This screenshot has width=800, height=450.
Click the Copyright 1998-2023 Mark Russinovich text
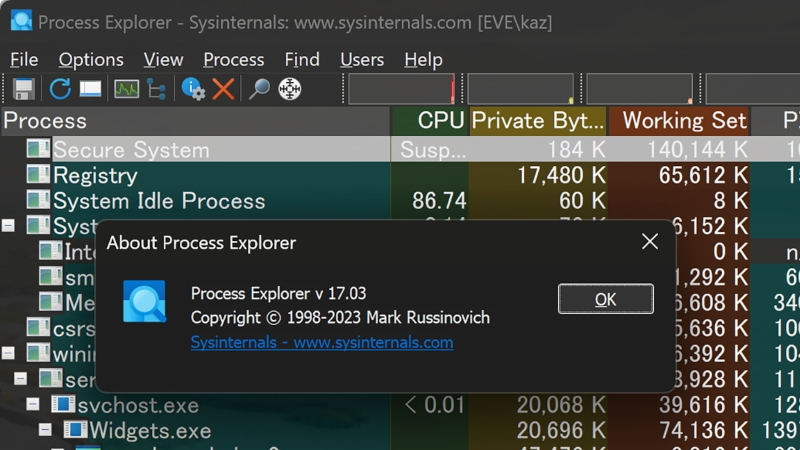[x=340, y=318]
